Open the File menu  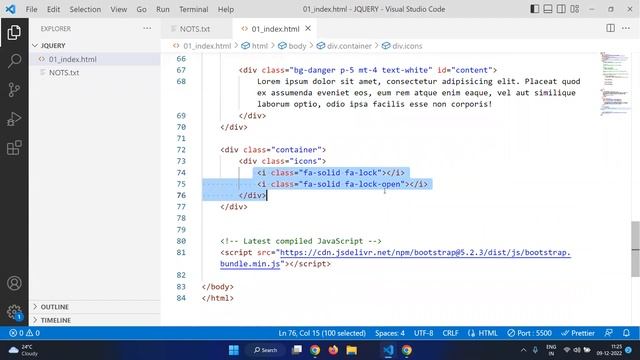31,9
